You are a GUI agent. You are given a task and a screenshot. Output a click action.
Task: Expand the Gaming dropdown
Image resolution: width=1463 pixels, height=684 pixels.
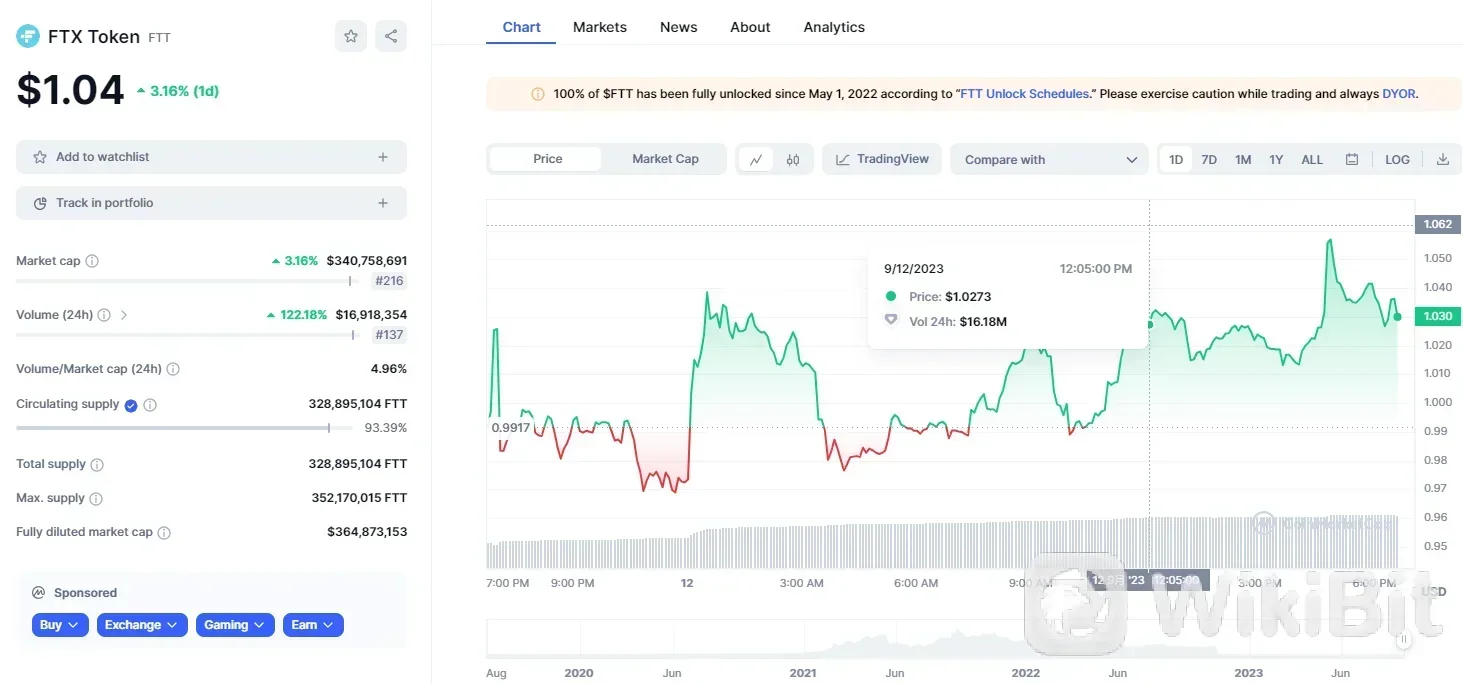(x=235, y=625)
